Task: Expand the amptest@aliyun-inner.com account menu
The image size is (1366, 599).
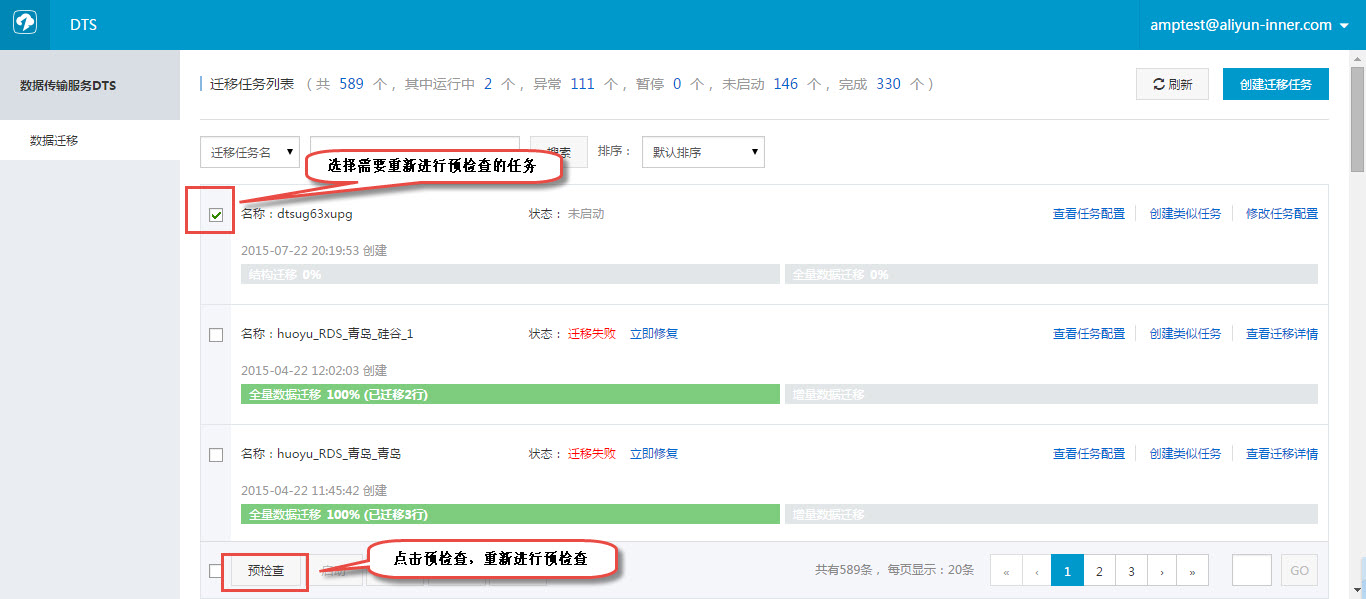Action: point(1252,25)
